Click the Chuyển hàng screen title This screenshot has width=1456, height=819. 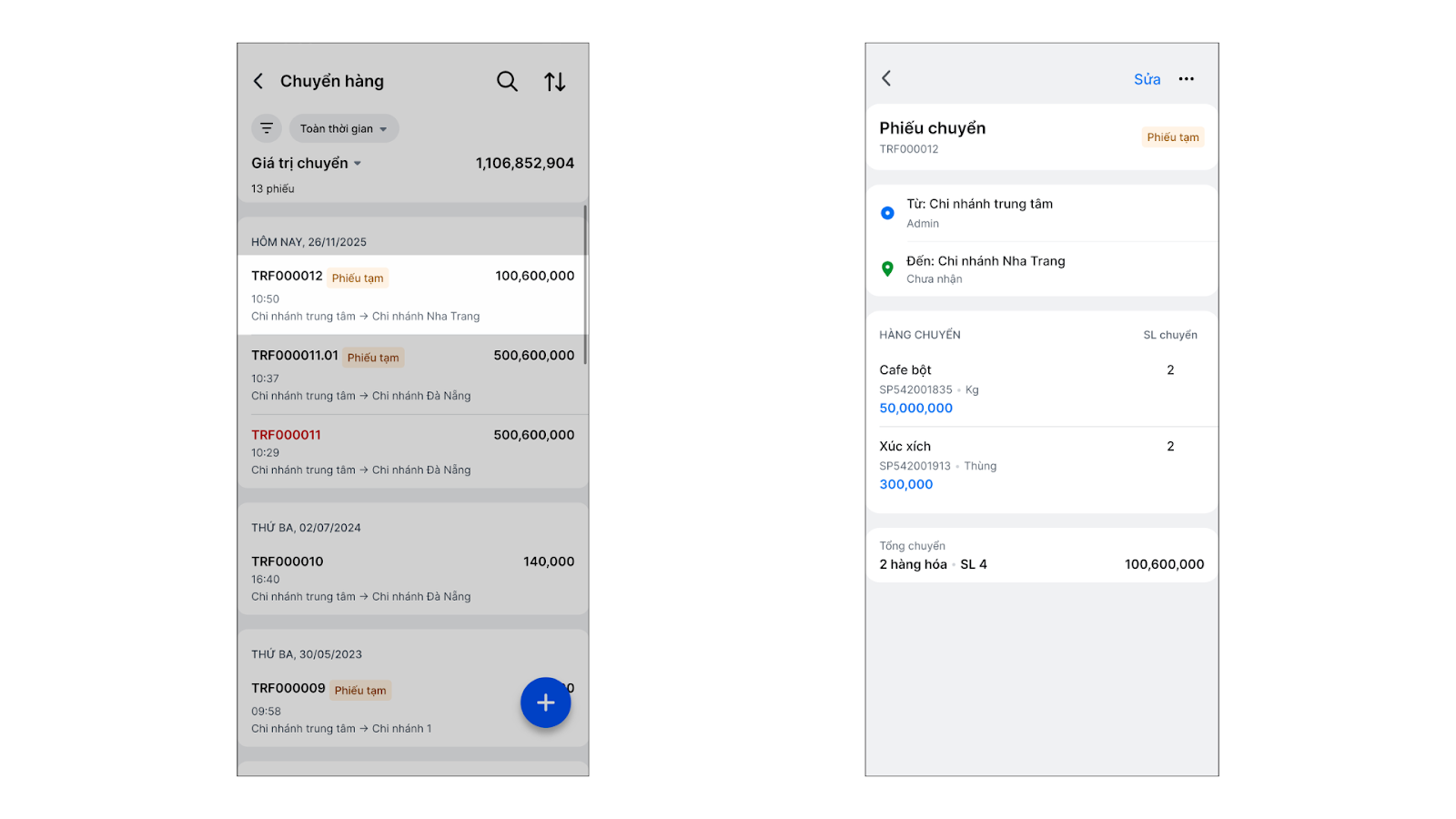click(x=332, y=81)
